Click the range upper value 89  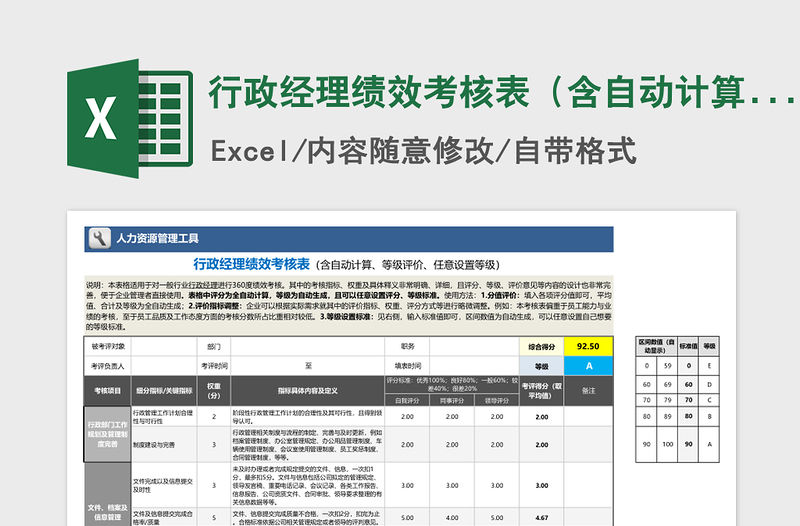point(667,416)
